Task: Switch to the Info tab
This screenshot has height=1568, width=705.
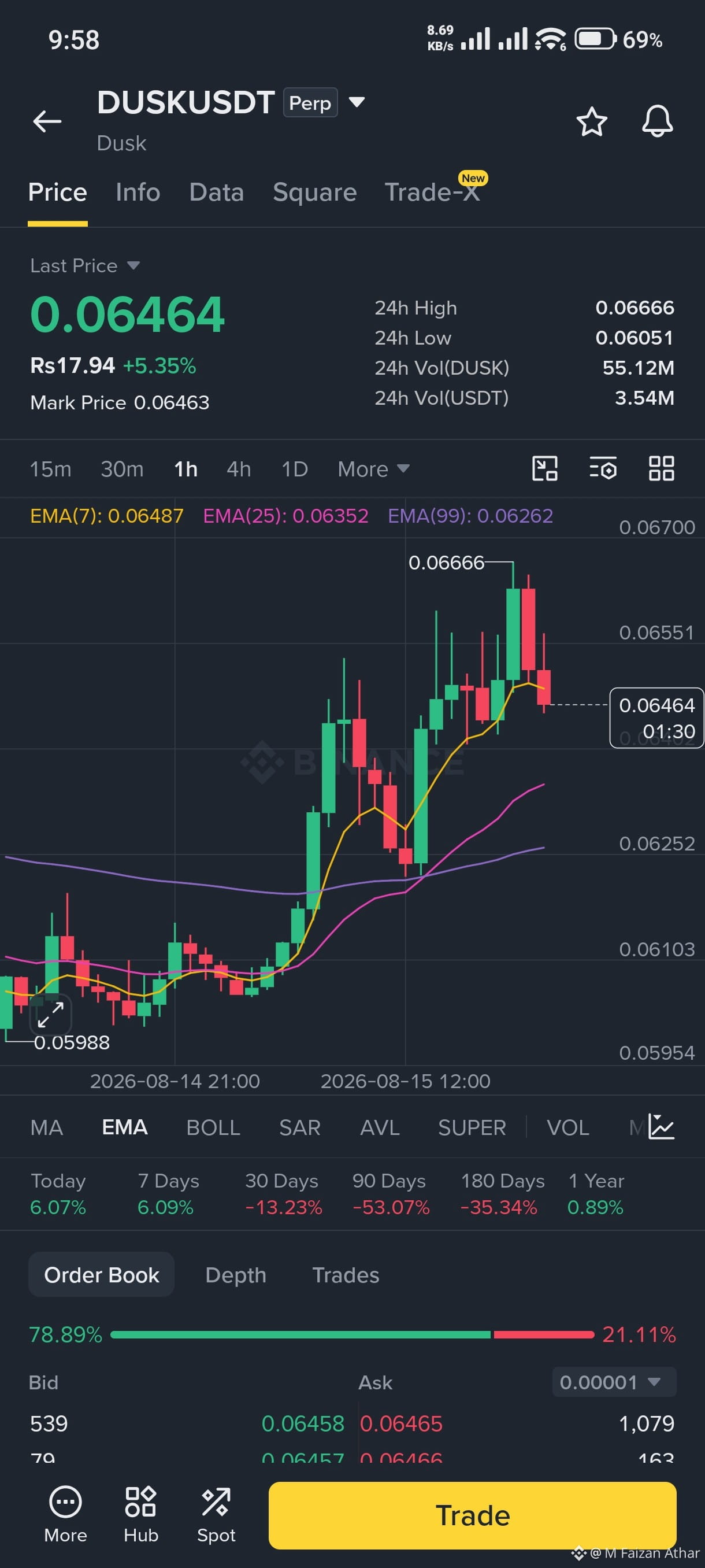Action: (x=138, y=193)
